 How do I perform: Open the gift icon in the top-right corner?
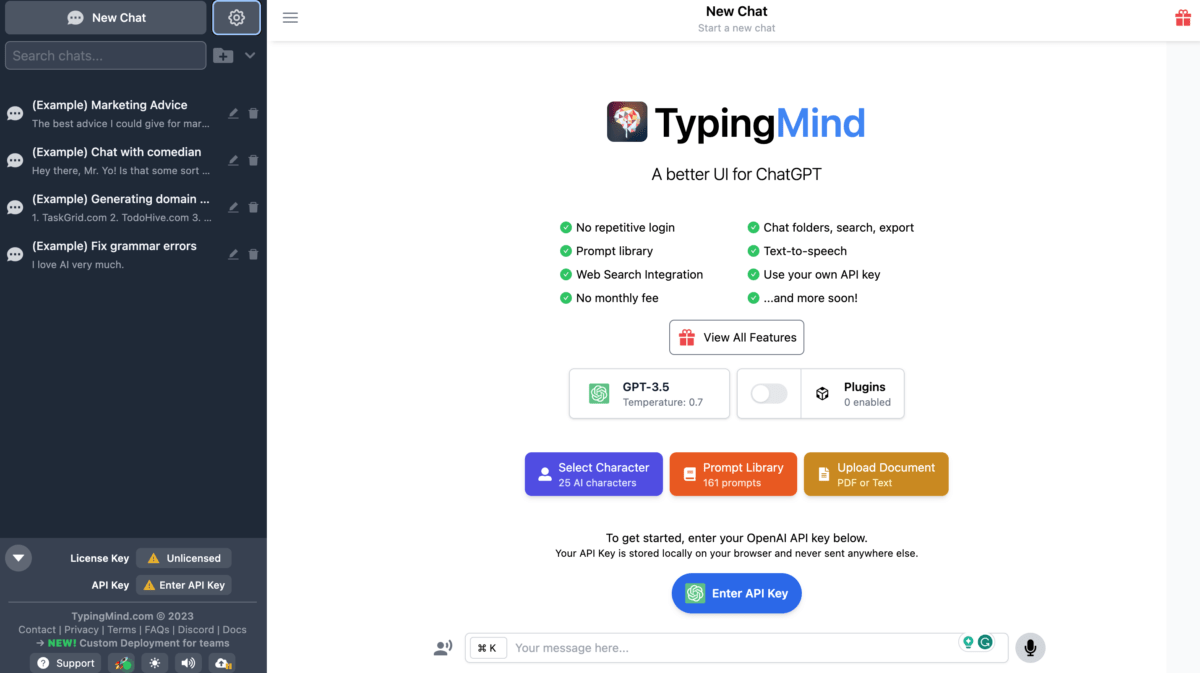click(1182, 17)
